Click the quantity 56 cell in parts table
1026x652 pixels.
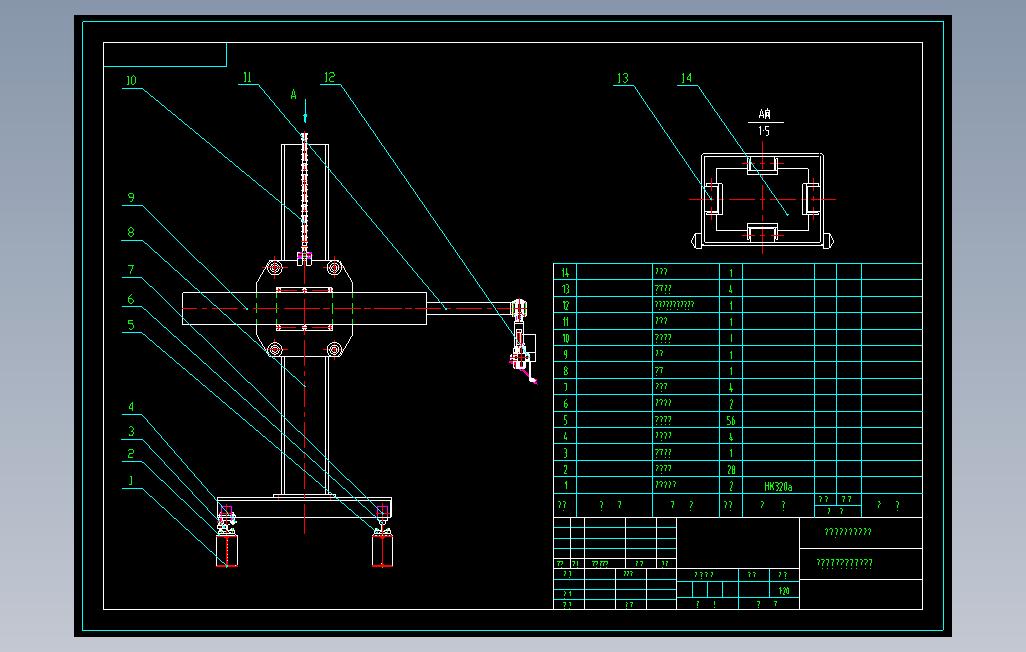point(731,420)
